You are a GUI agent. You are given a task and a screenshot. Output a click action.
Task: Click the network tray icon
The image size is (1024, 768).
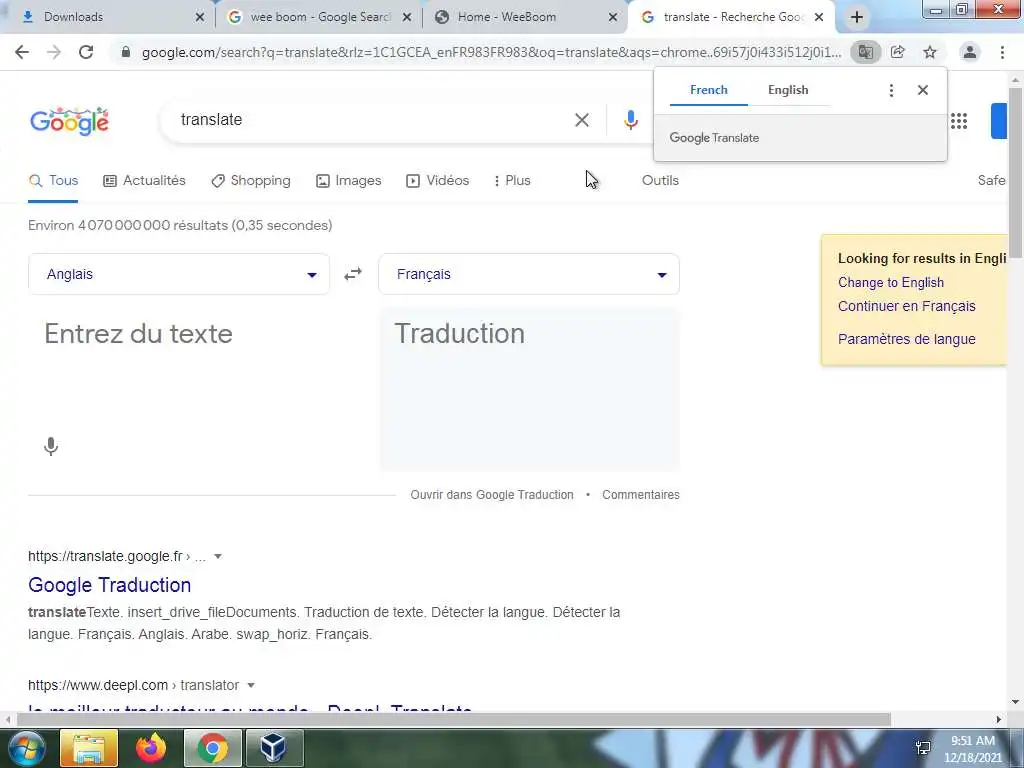pos(923,748)
